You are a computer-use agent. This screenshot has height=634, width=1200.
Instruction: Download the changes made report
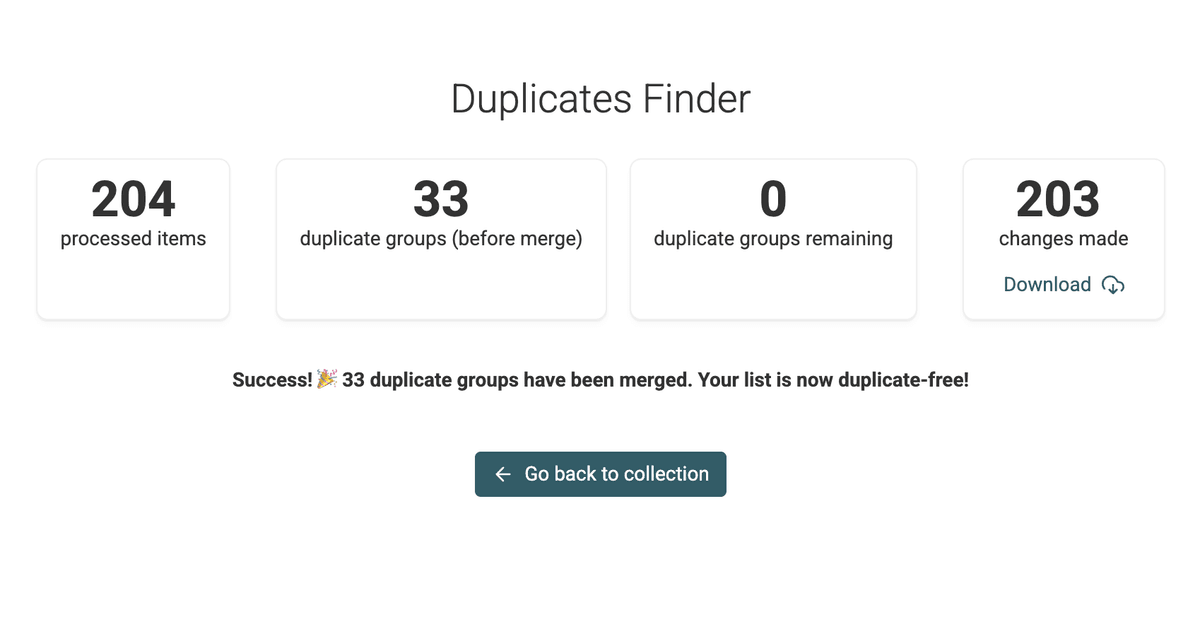1064,285
